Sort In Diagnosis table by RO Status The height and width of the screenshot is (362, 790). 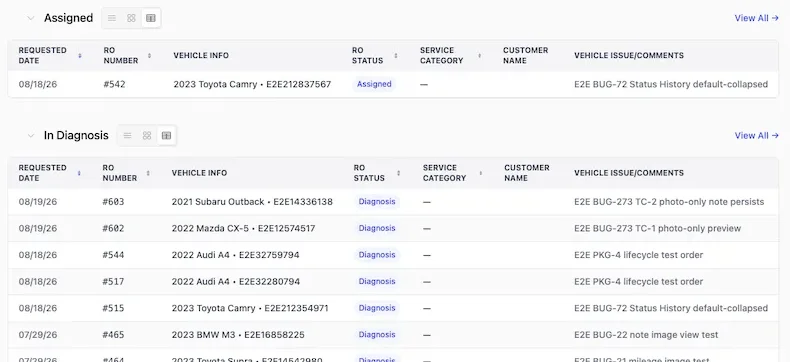pos(399,173)
